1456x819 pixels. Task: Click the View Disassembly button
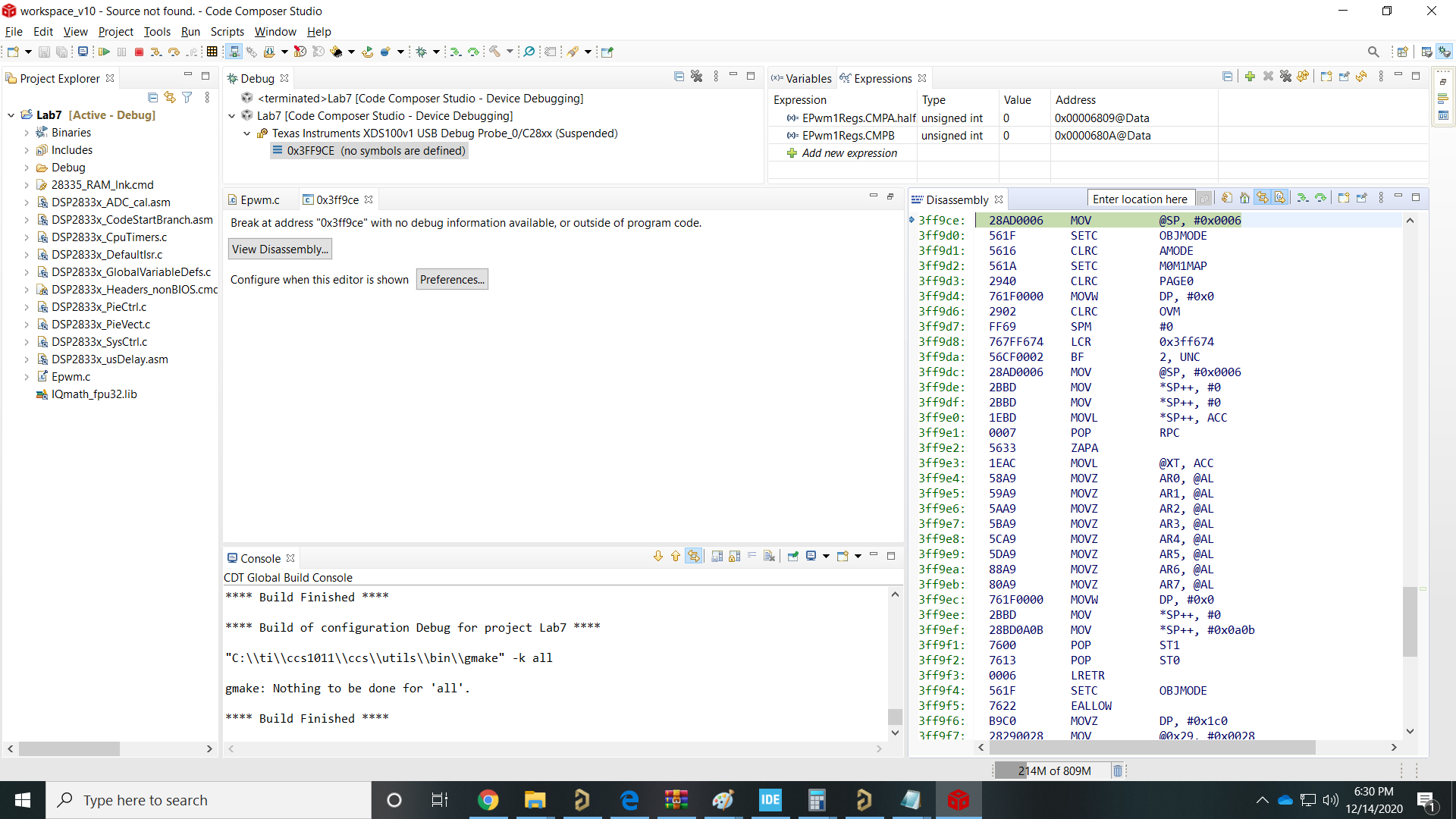tap(279, 249)
